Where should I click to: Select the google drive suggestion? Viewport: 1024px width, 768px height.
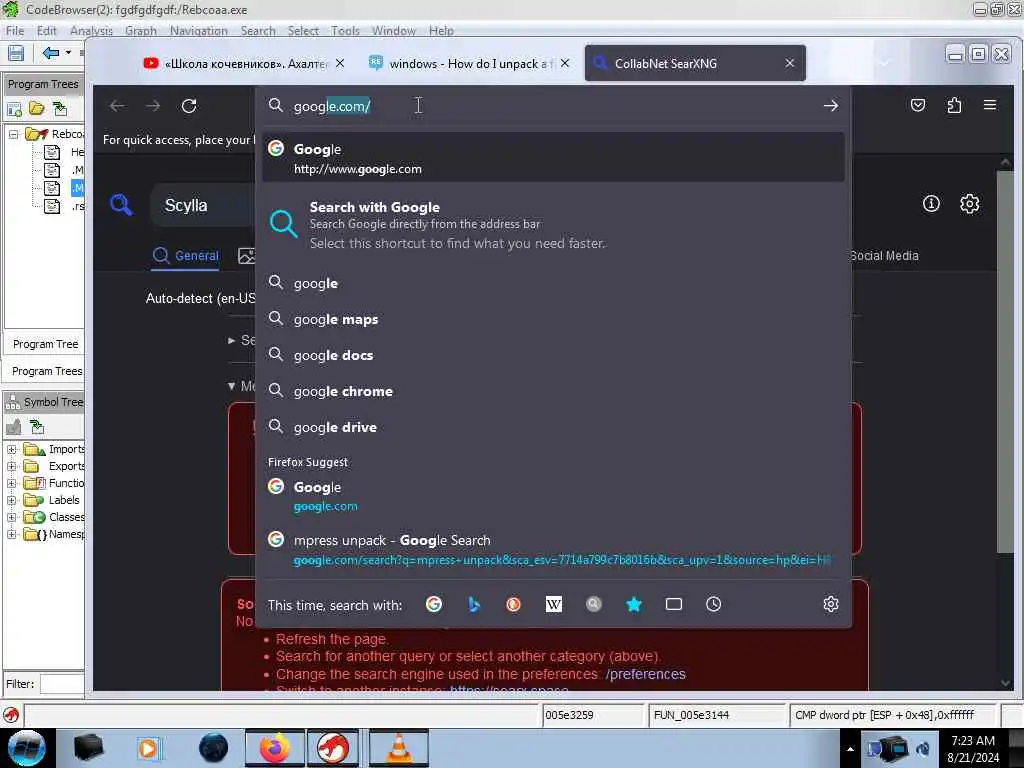point(553,427)
